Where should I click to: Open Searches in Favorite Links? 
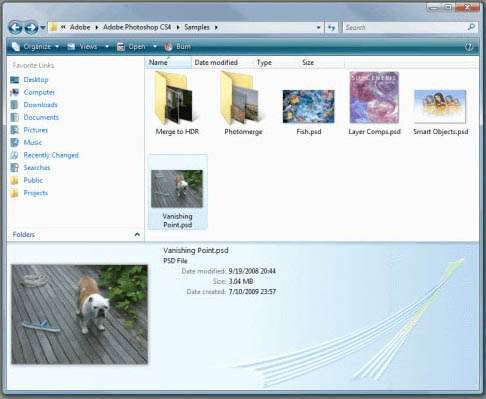point(37,168)
